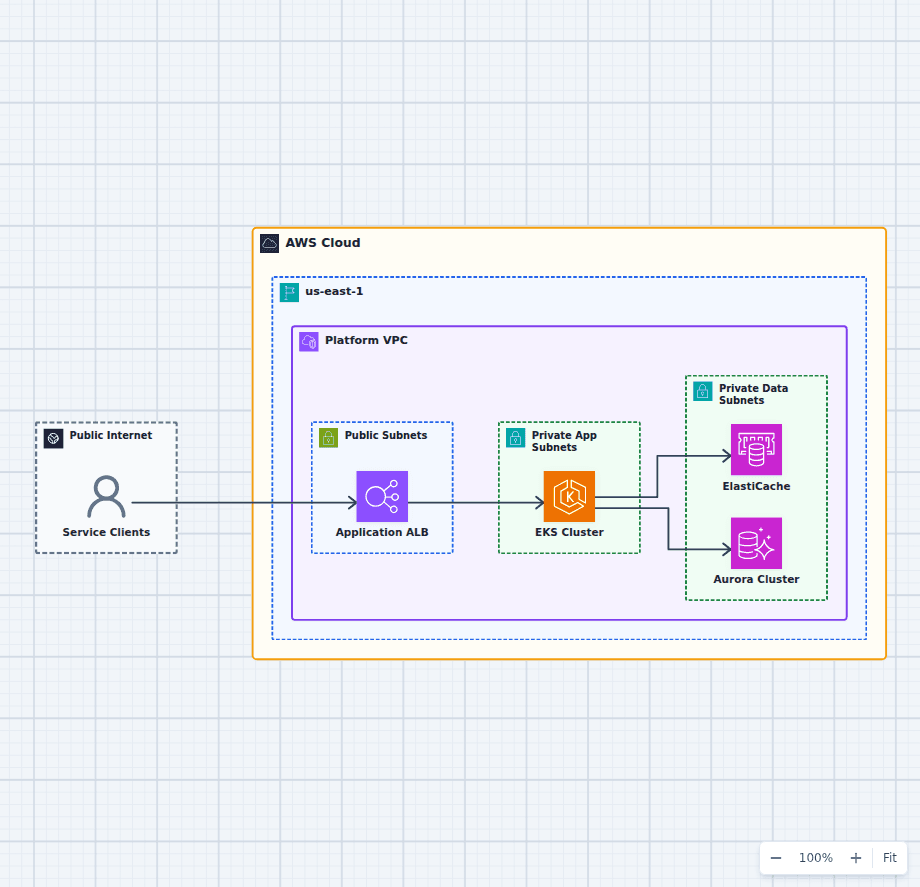Select the arrow from Service Clients to ALB
The height and width of the screenshot is (887, 920).
tap(244, 503)
